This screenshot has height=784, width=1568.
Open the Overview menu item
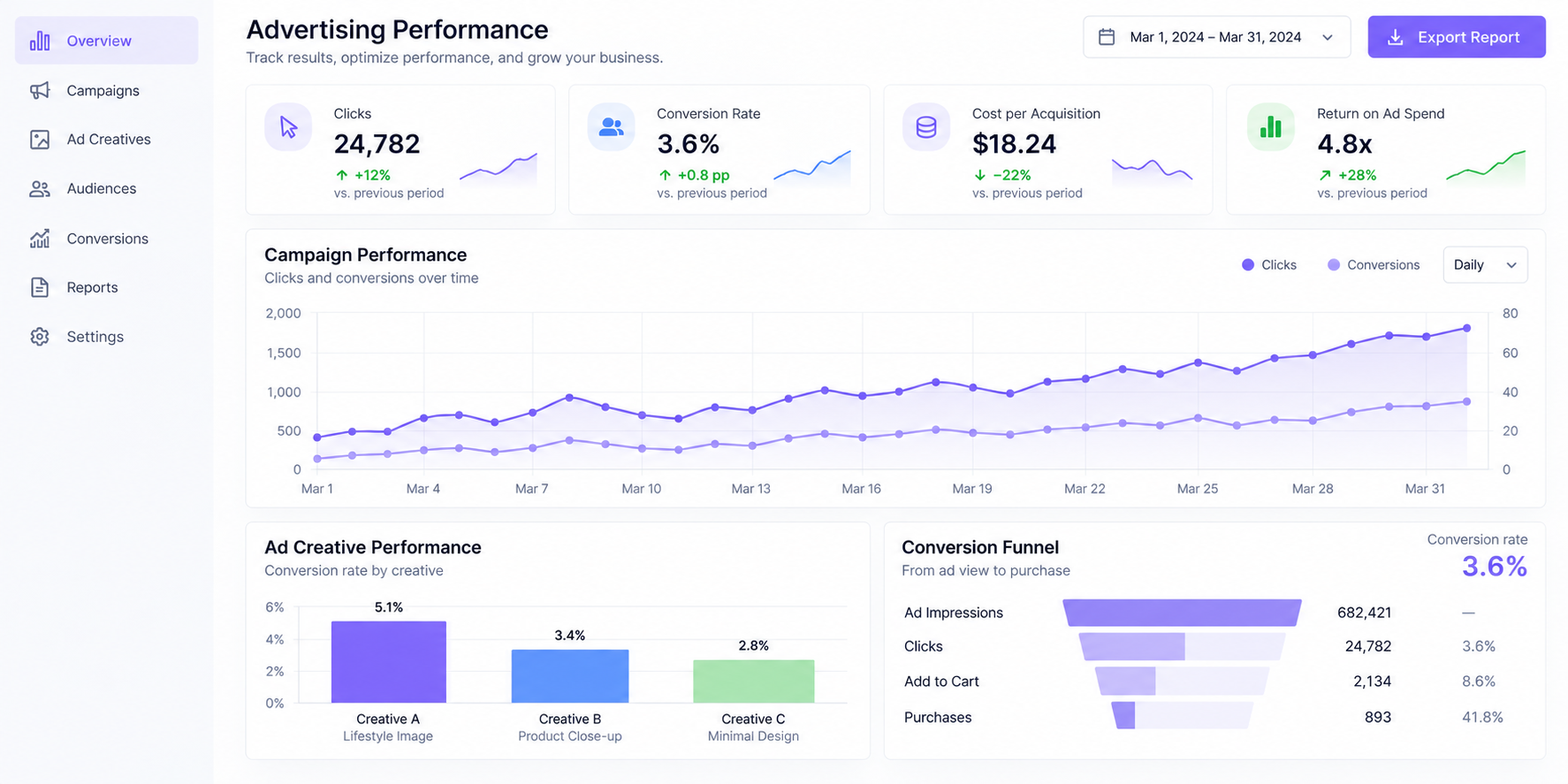(x=107, y=41)
